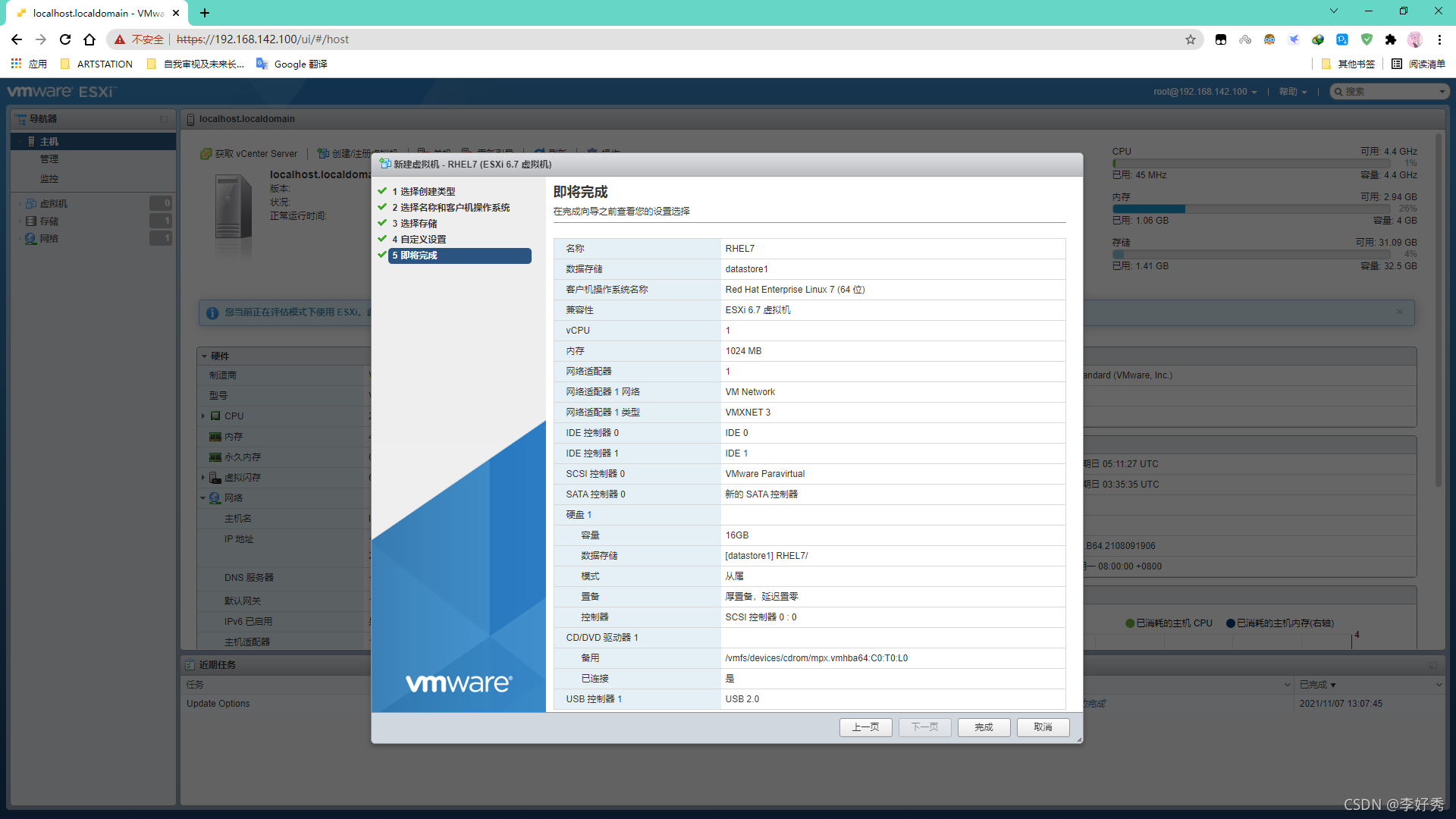
Task: Dismiss the evaluation mode notice
Action: [1400, 312]
